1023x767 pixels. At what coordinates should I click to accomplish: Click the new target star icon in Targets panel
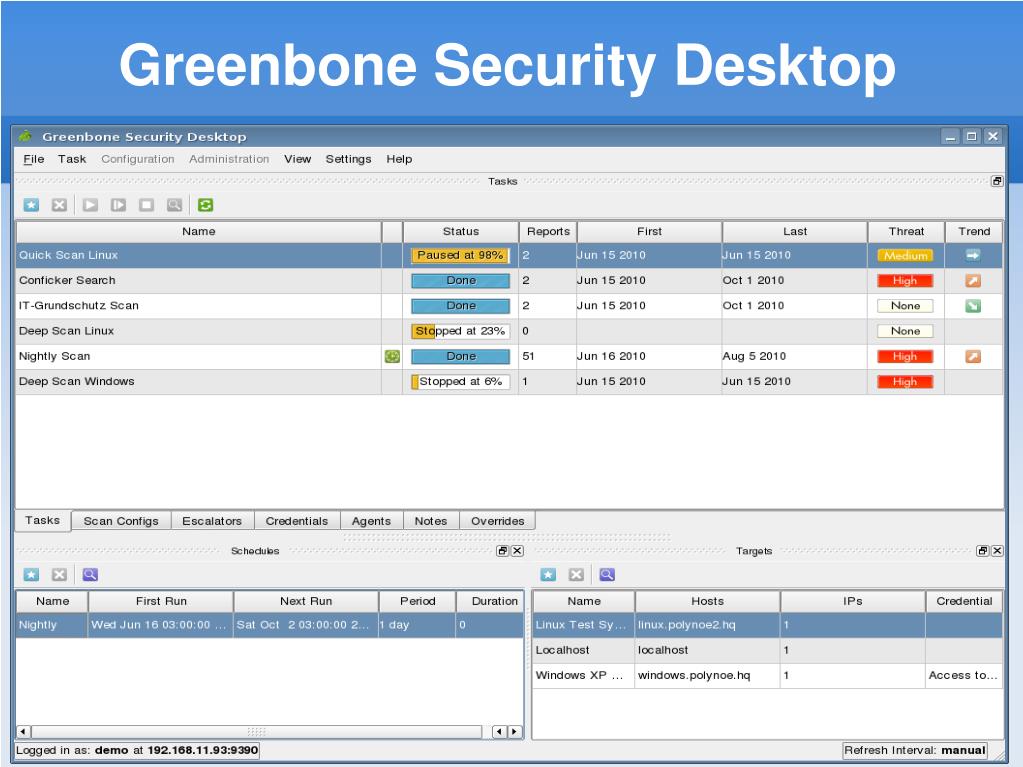click(x=548, y=575)
